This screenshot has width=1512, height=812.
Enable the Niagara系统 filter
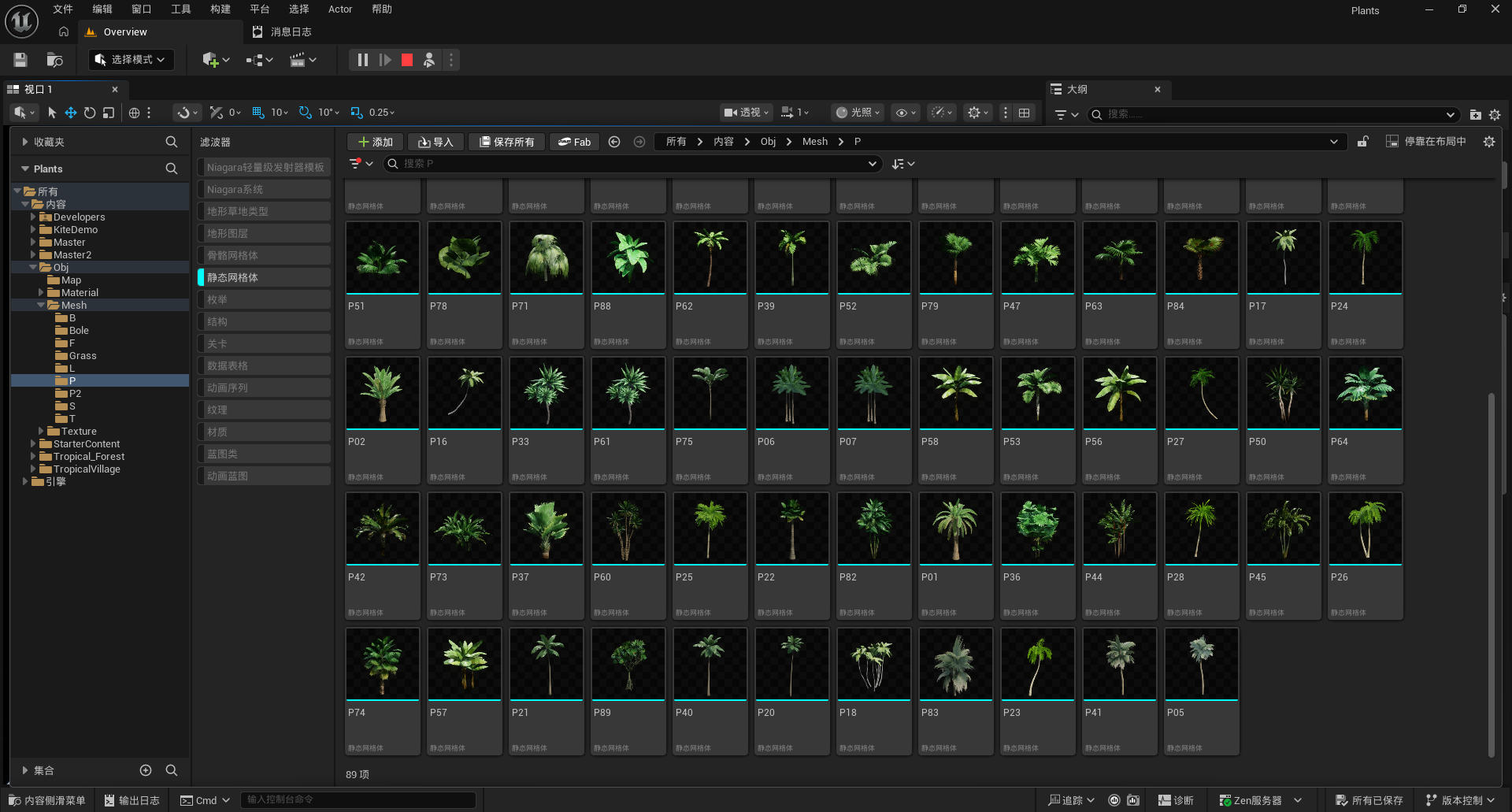pos(264,189)
